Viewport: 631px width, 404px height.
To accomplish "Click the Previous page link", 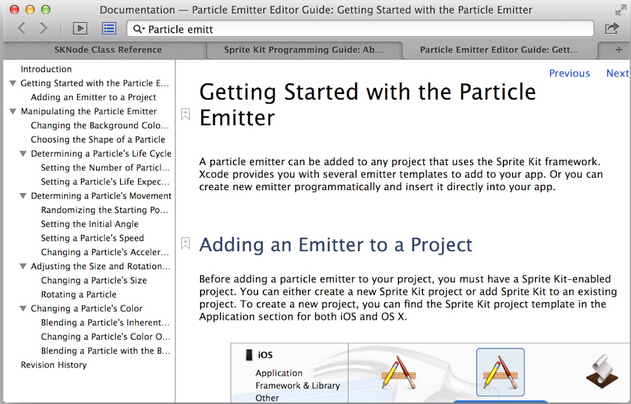I will 569,73.
